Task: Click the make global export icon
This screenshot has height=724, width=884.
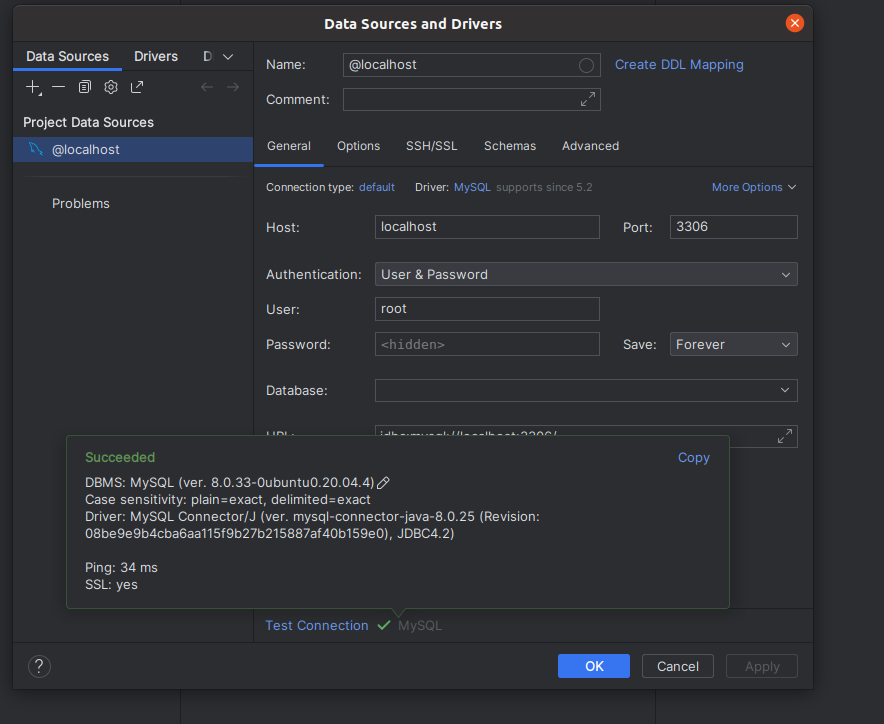Action: (137, 87)
